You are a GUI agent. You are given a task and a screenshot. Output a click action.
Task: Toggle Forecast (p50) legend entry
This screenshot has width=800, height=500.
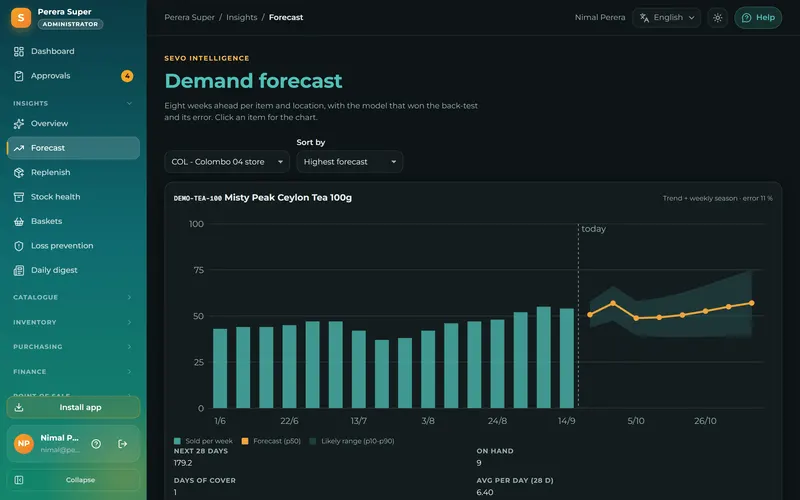tap(271, 441)
